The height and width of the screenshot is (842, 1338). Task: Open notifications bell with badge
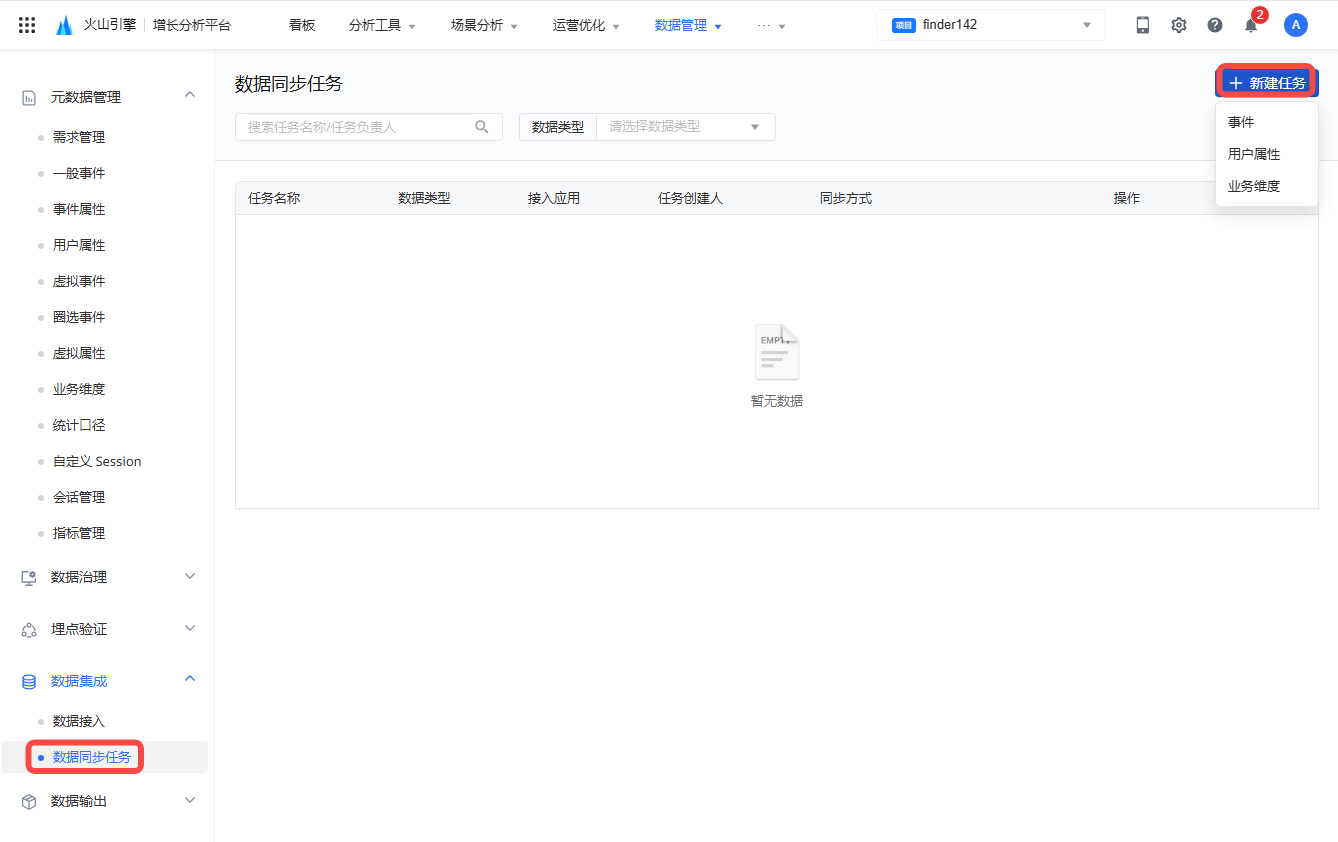[x=1251, y=25]
